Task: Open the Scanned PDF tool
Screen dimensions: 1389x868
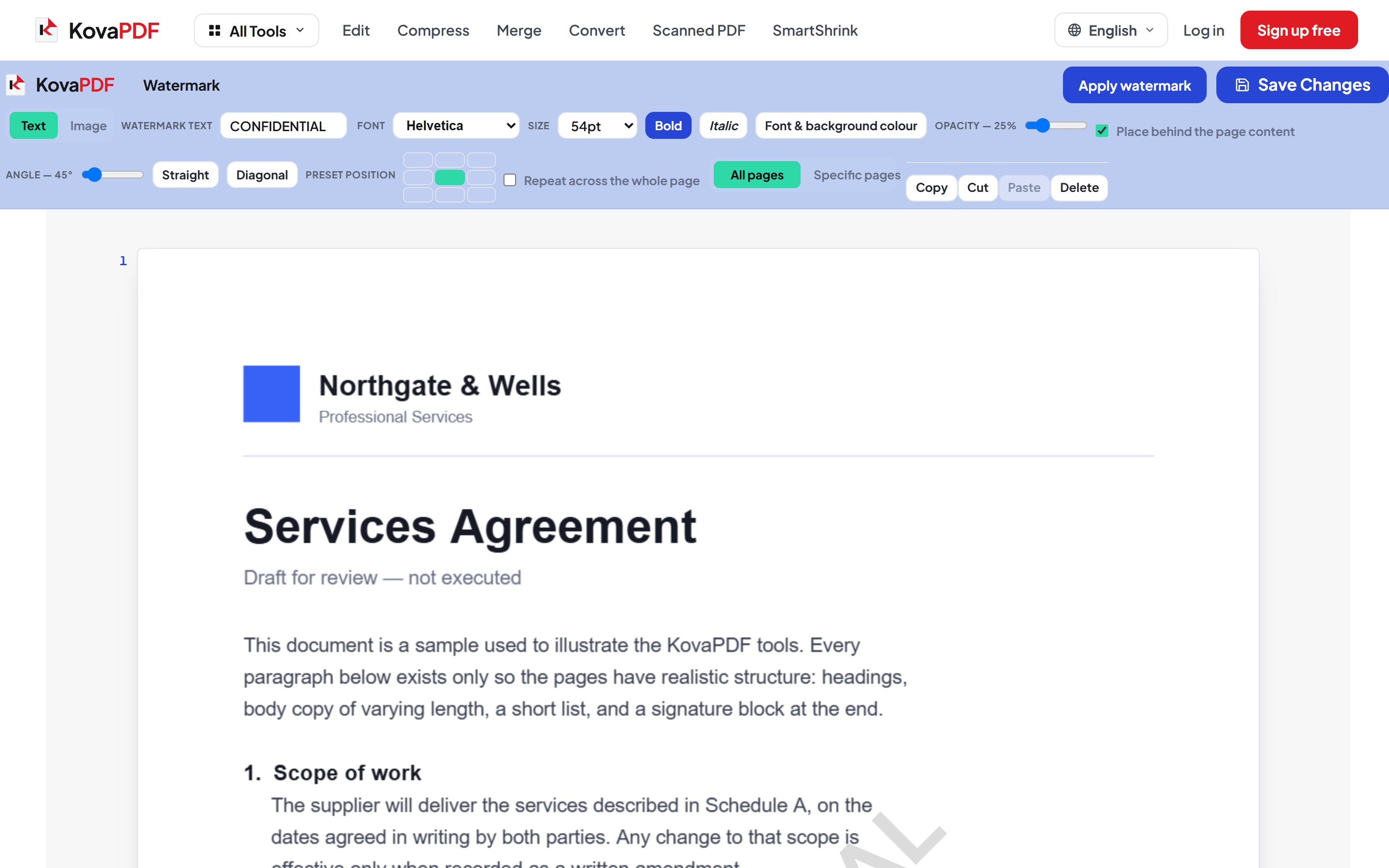Action: pos(698,30)
